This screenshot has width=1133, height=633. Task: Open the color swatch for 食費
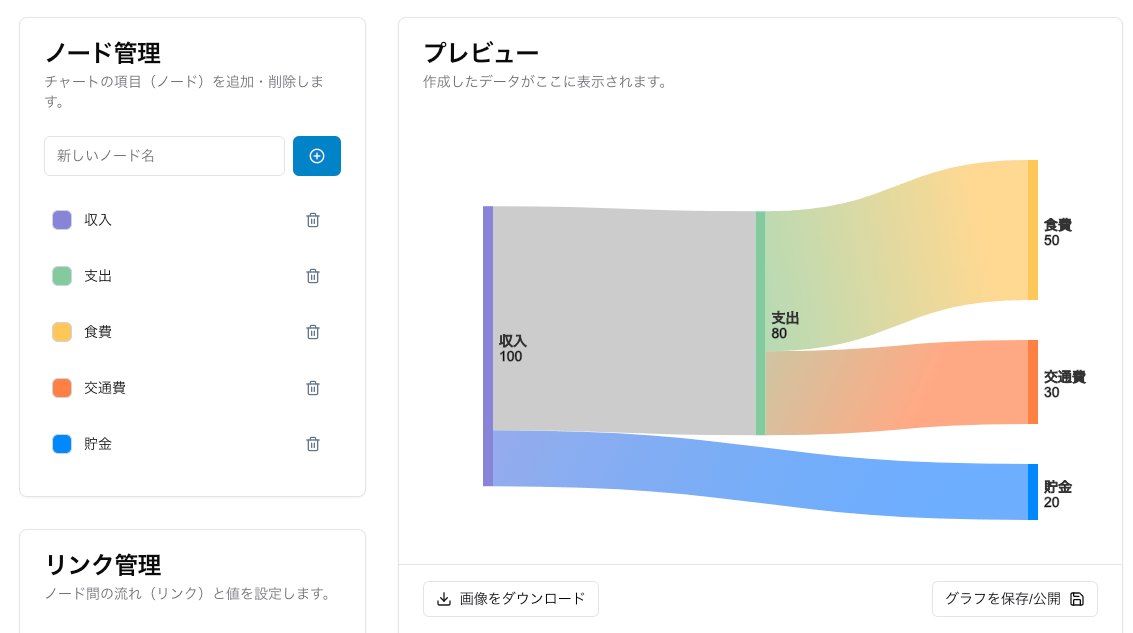[61, 331]
